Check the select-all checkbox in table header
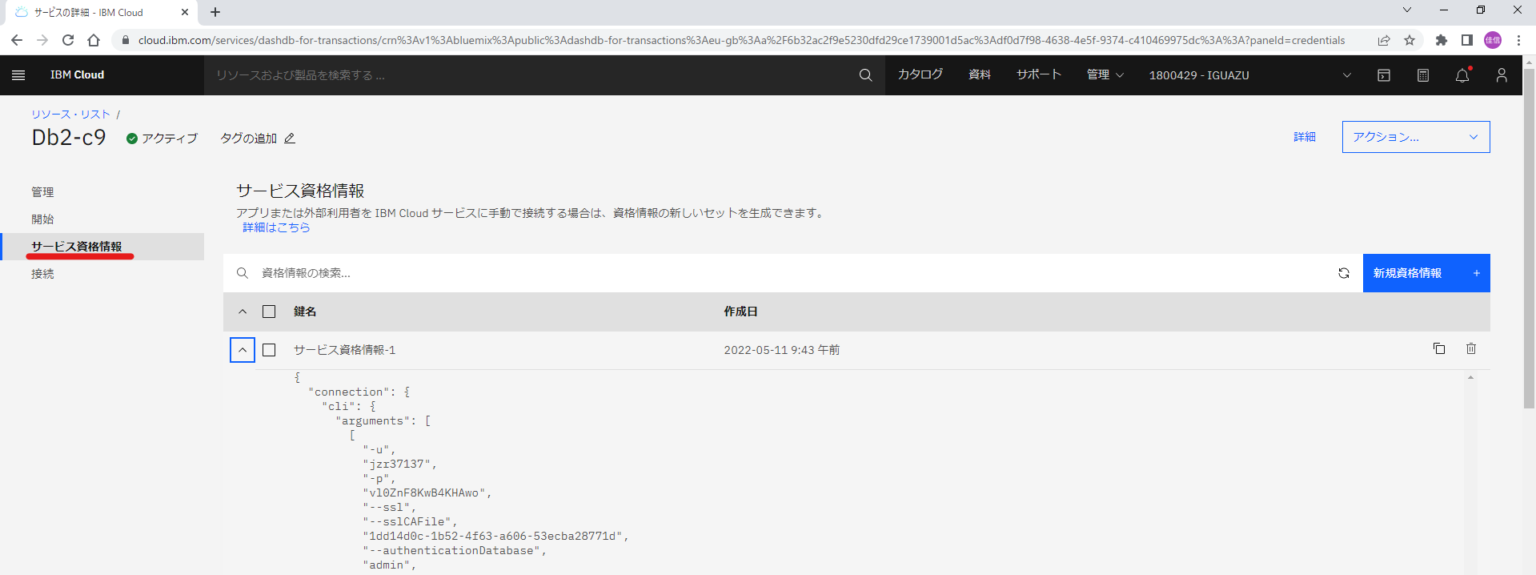The height and width of the screenshot is (575, 1536). [269, 312]
